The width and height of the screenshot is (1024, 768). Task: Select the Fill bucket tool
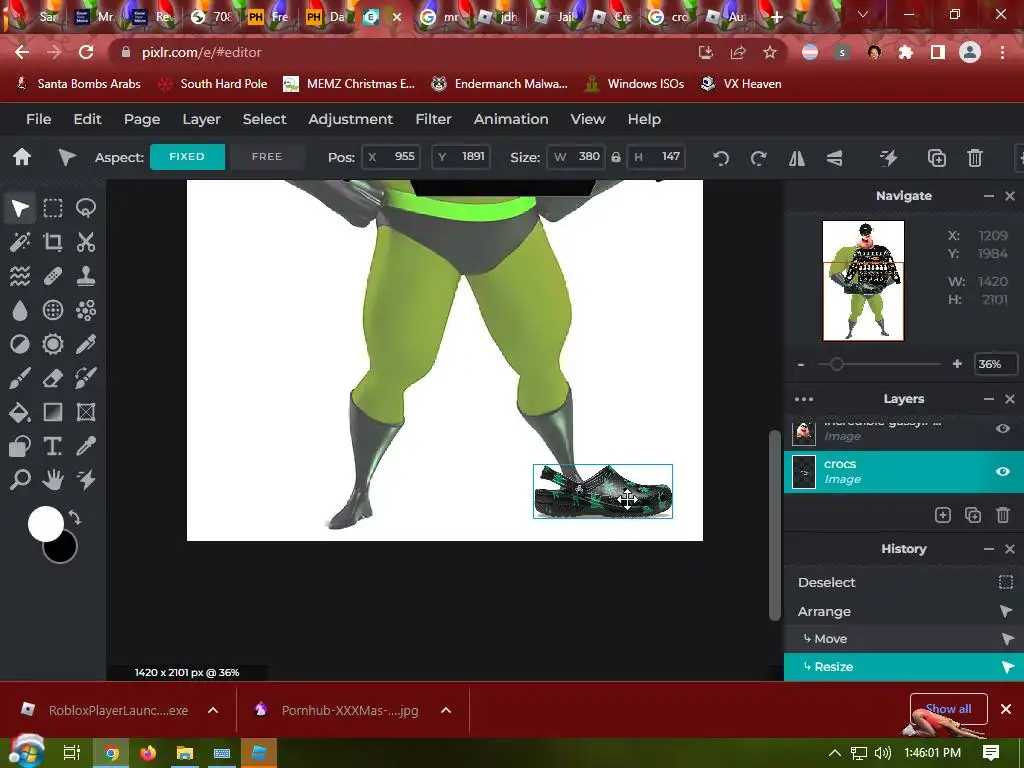20,412
